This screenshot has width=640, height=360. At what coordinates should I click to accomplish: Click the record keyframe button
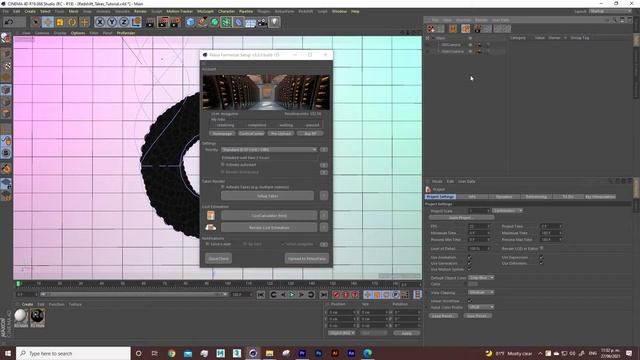(x=336, y=294)
